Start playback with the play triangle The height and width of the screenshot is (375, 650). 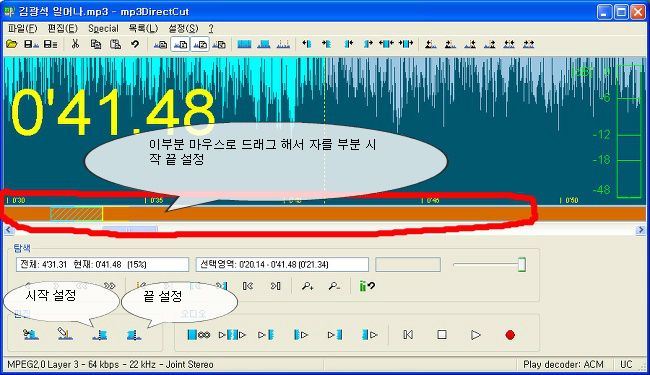(x=475, y=335)
